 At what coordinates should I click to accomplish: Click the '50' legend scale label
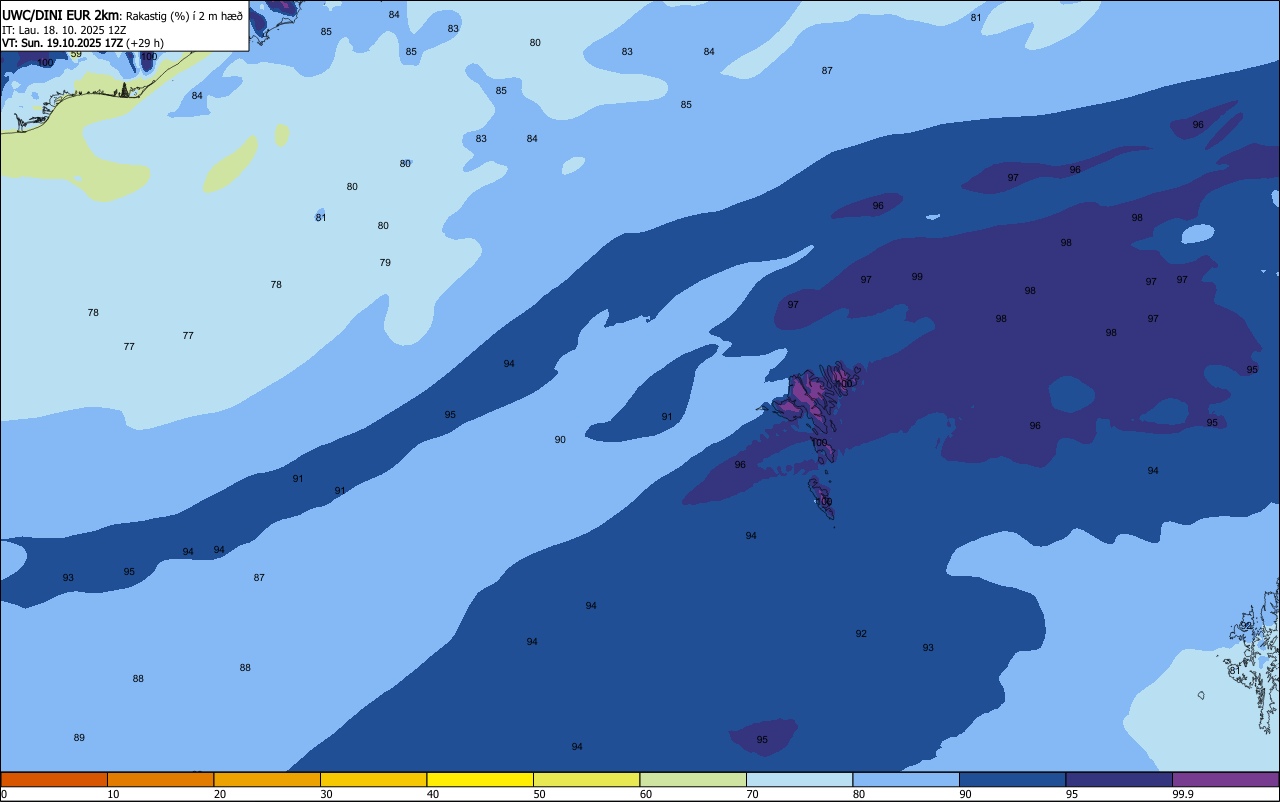[539, 794]
